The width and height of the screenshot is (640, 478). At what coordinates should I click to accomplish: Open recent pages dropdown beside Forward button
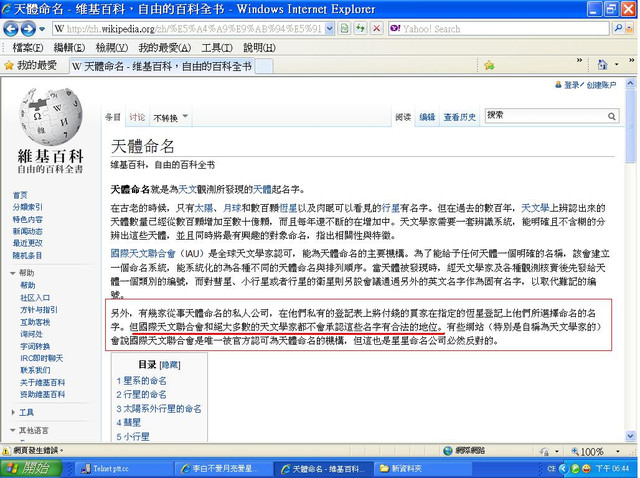tap(42, 29)
